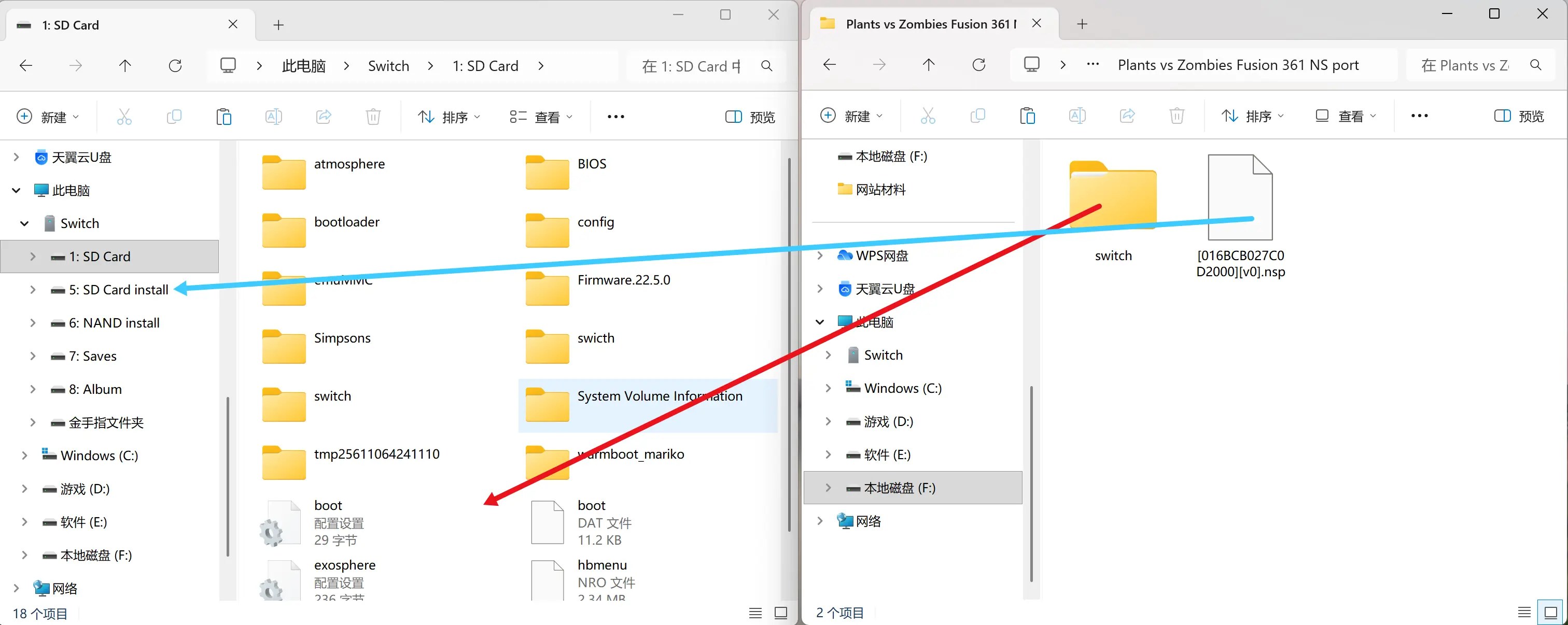The image size is (1568, 625).
Task: Click delete trash icon in Plants vs Zombies window
Action: [1177, 116]
